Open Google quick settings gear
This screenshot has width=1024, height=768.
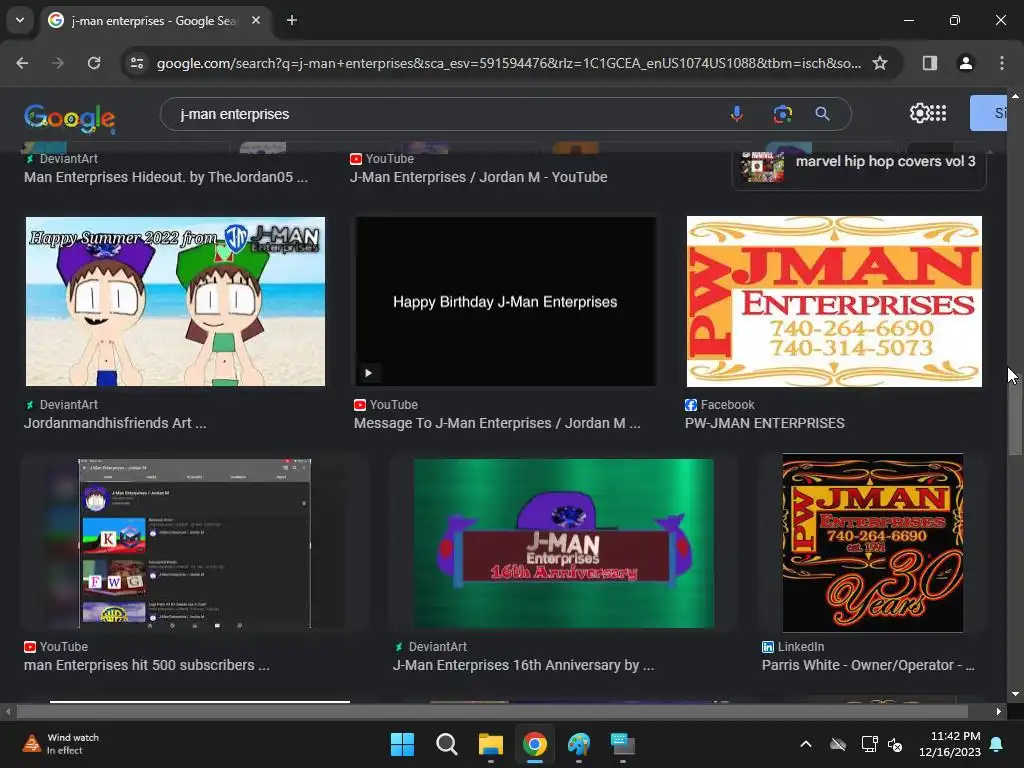pyautogui.click(x=919, y=114)
